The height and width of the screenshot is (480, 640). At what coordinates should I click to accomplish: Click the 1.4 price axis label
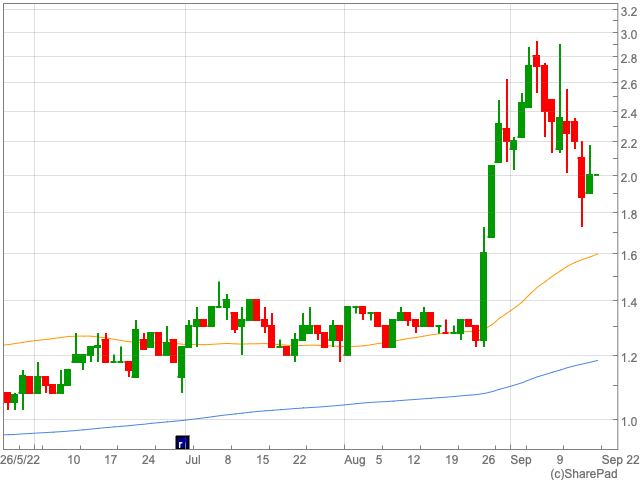[625, 302]
